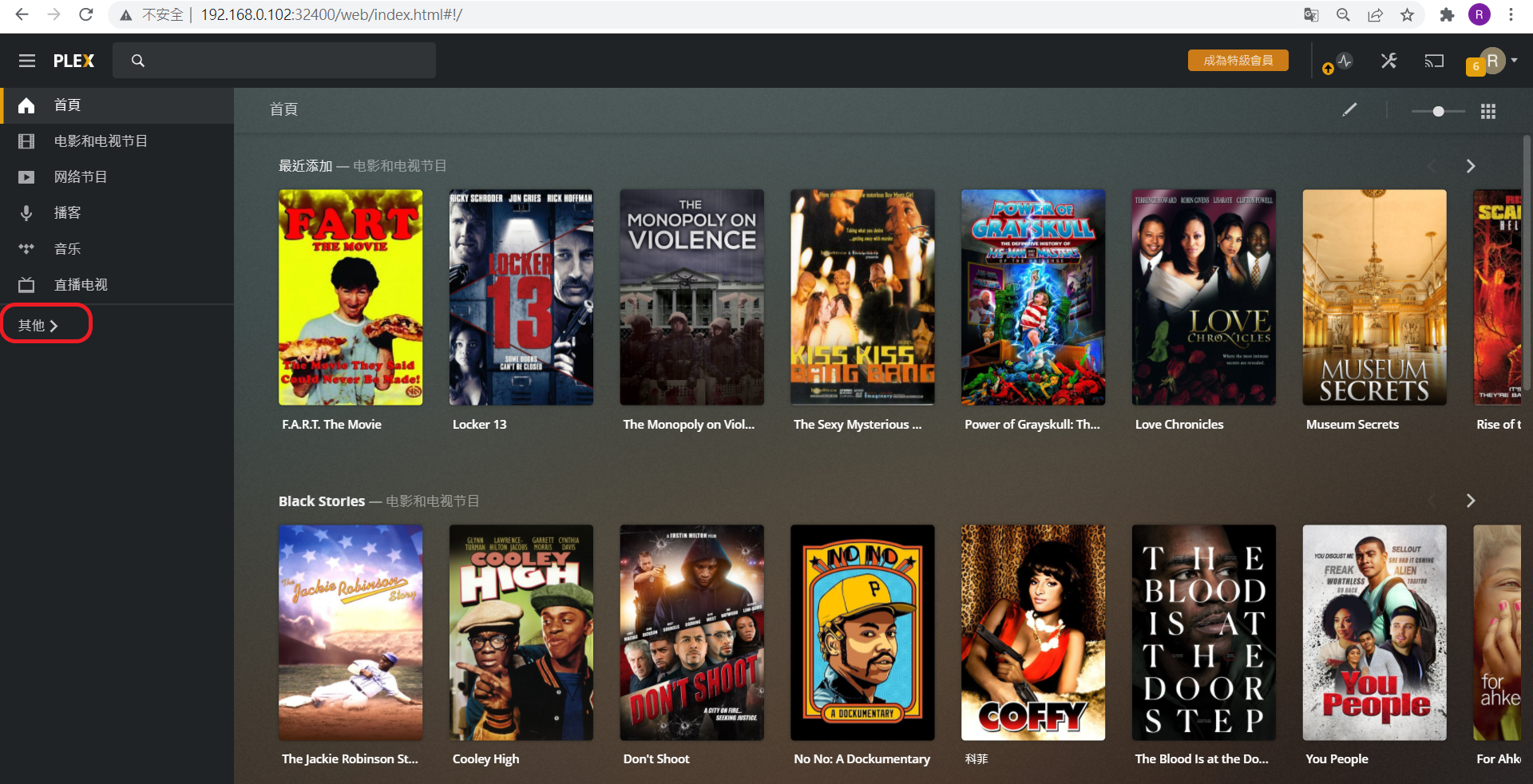Click browser share page icon
Viewport: 1533px width, 784px height.
1375,14
